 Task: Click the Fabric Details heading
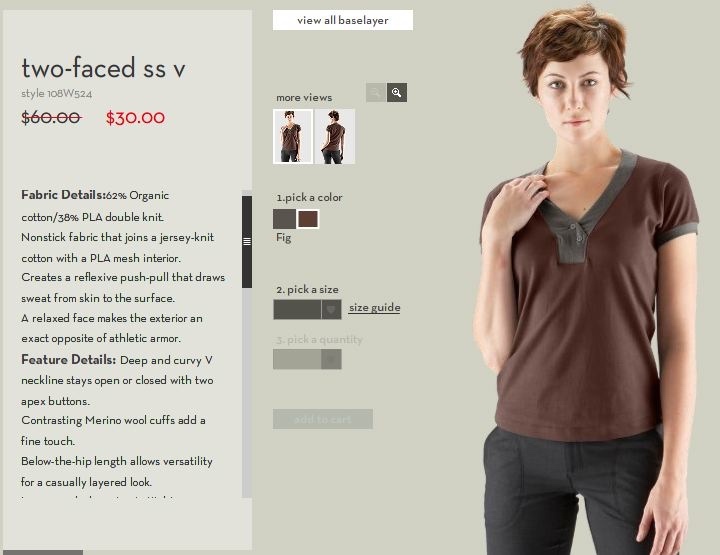(x=63, y=195)
